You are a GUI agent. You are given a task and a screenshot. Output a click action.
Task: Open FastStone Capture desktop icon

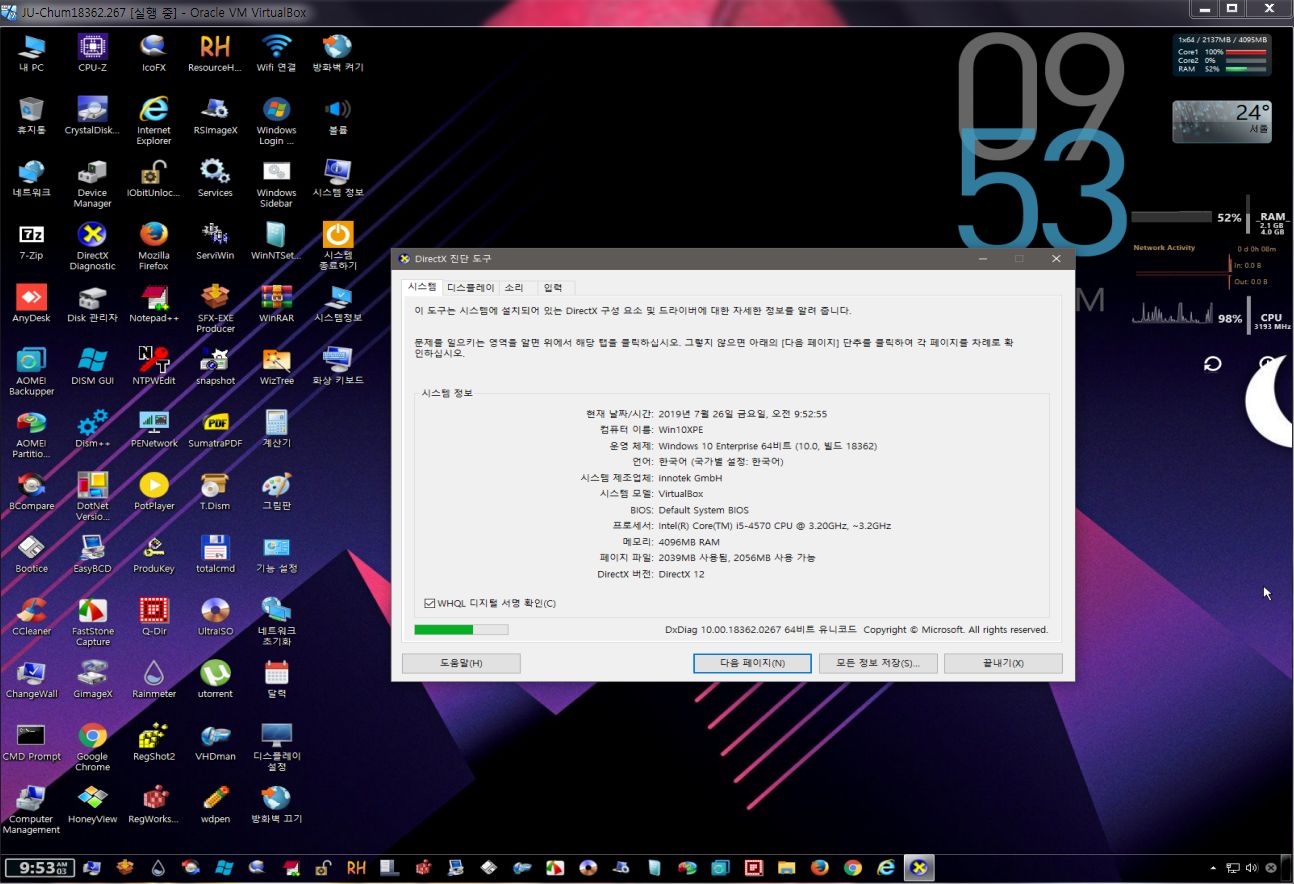(92, 622)
